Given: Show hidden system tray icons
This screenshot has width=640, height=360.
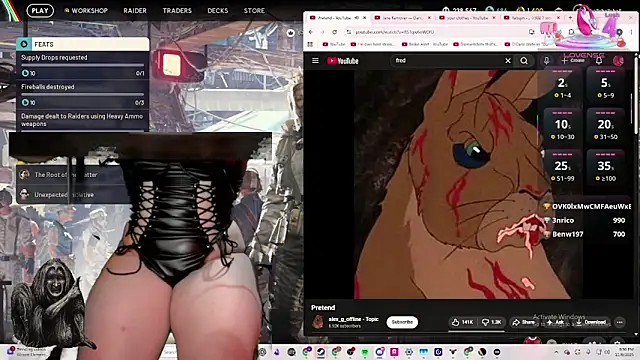Looking at the screenshot, I should (556, 352).
